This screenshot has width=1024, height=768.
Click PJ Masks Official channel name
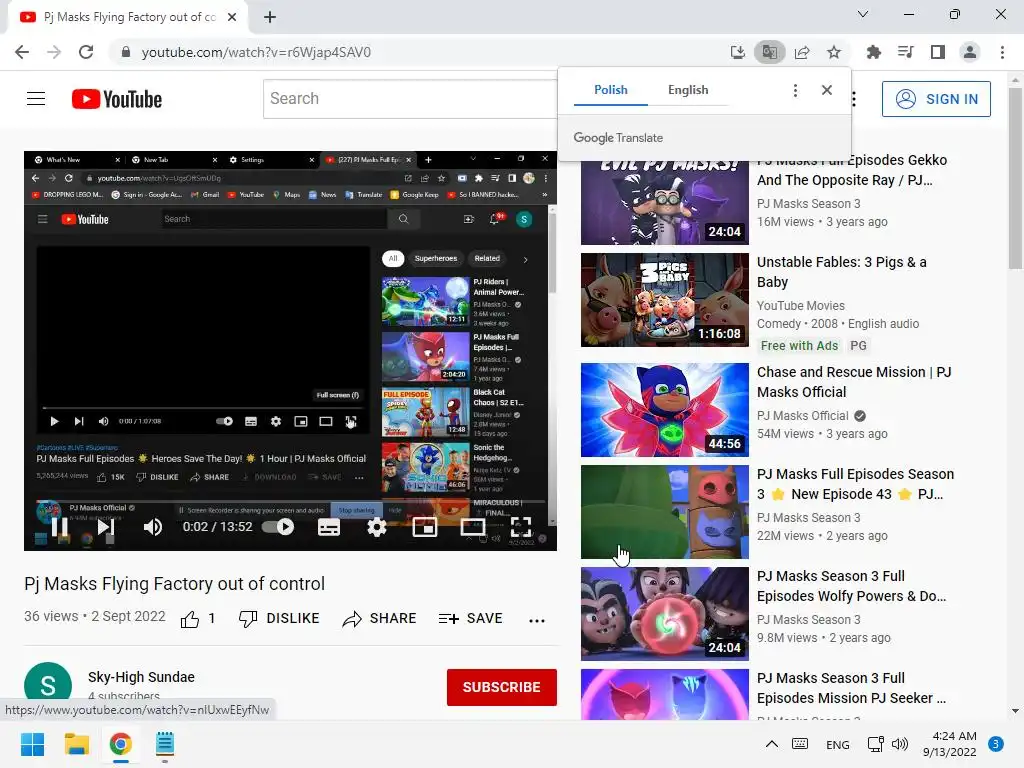[803, 416]
